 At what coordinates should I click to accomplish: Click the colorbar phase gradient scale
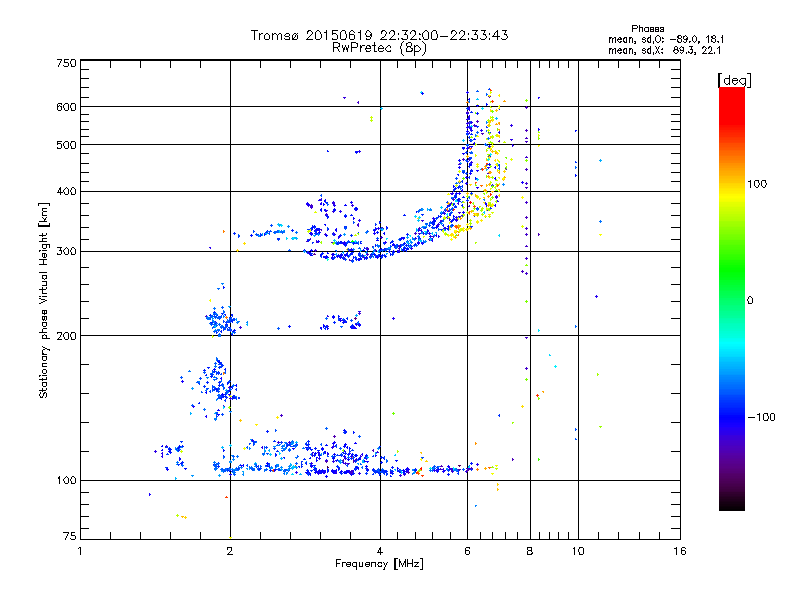coord(732,298)
